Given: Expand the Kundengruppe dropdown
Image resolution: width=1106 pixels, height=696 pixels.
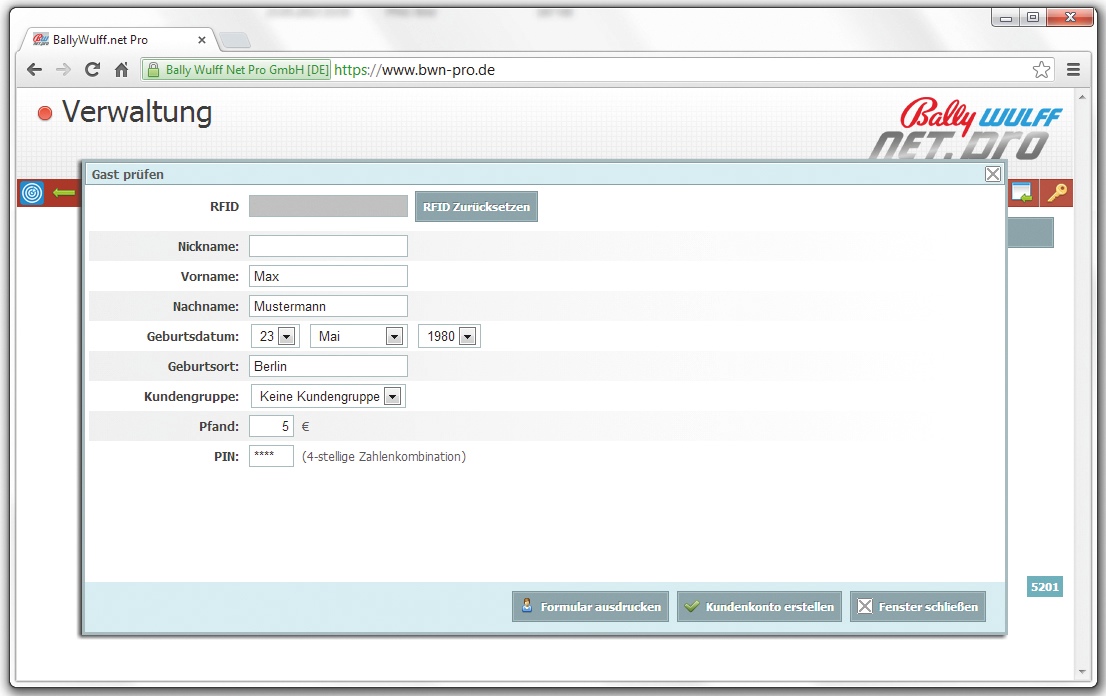Looking at the screenshot, I should pos(392,397).
